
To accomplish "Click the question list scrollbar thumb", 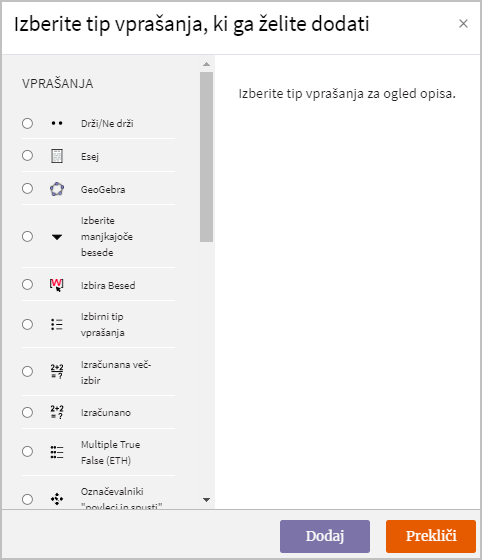I will 206,157.
